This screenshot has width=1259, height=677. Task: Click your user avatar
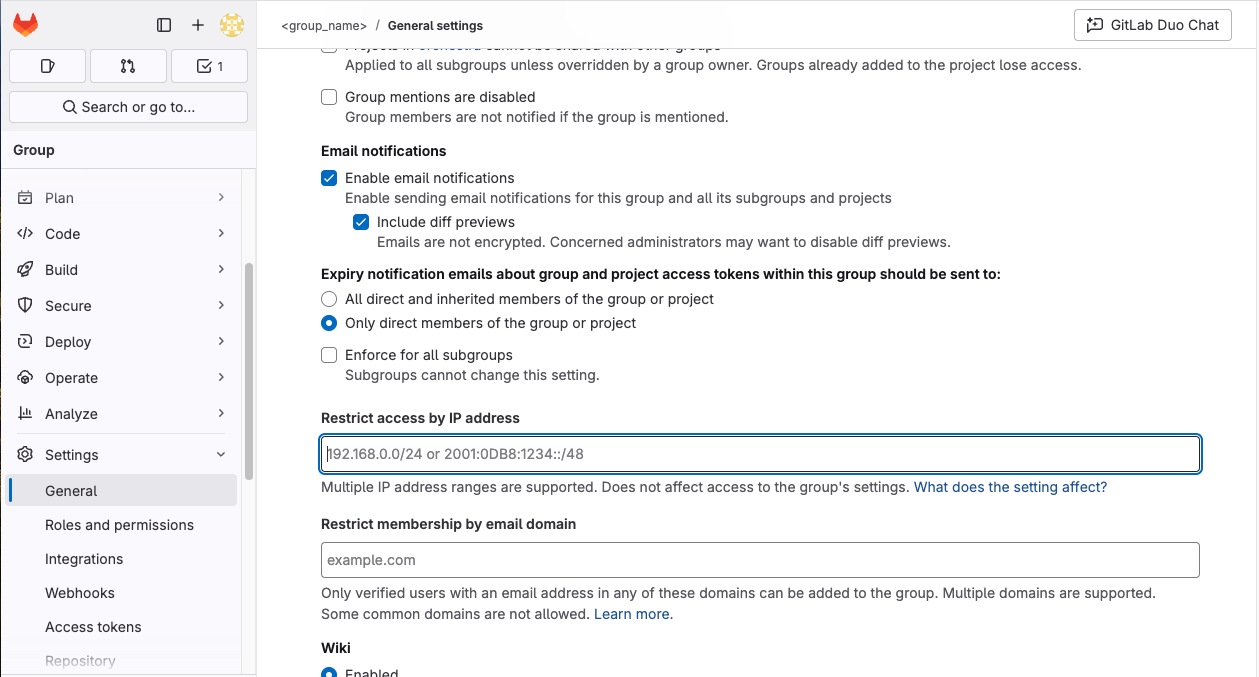click(x=231, y=25)
